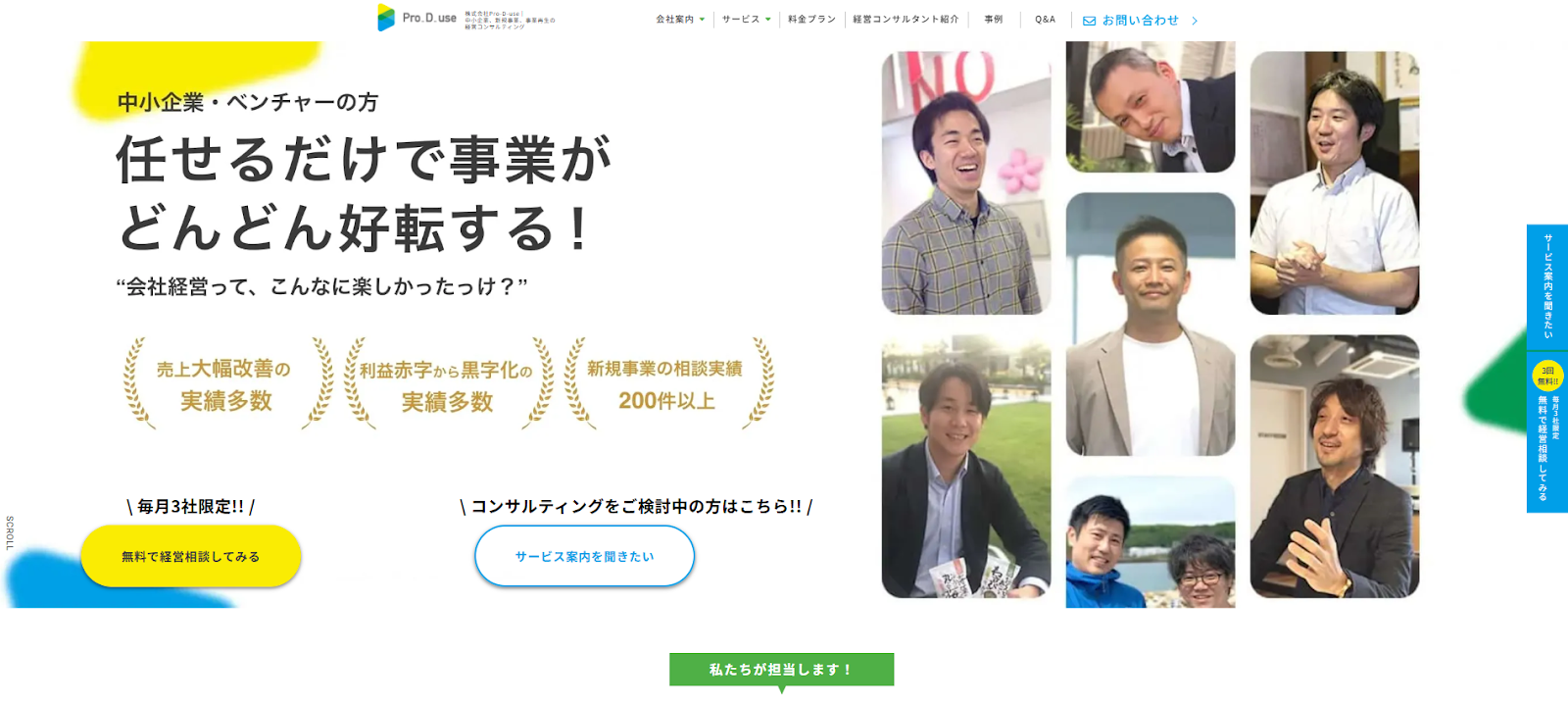The width and height of the screenshot is (1568, 705).
Task: Click the envelope icon beside お問い合わせ
Action: click(x=1089, y=21)
